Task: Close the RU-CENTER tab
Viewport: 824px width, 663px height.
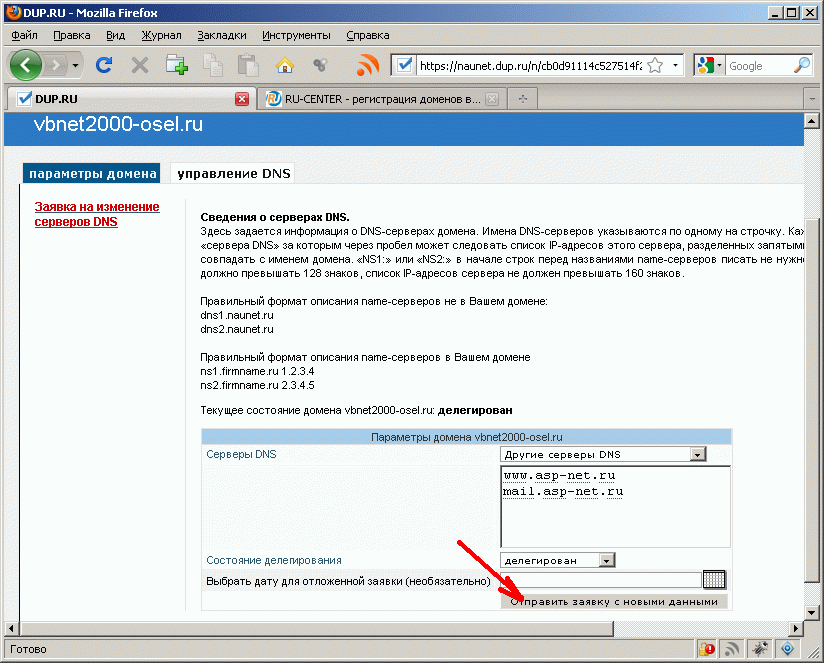Action: pyautogui.click(x=492, y=99)
